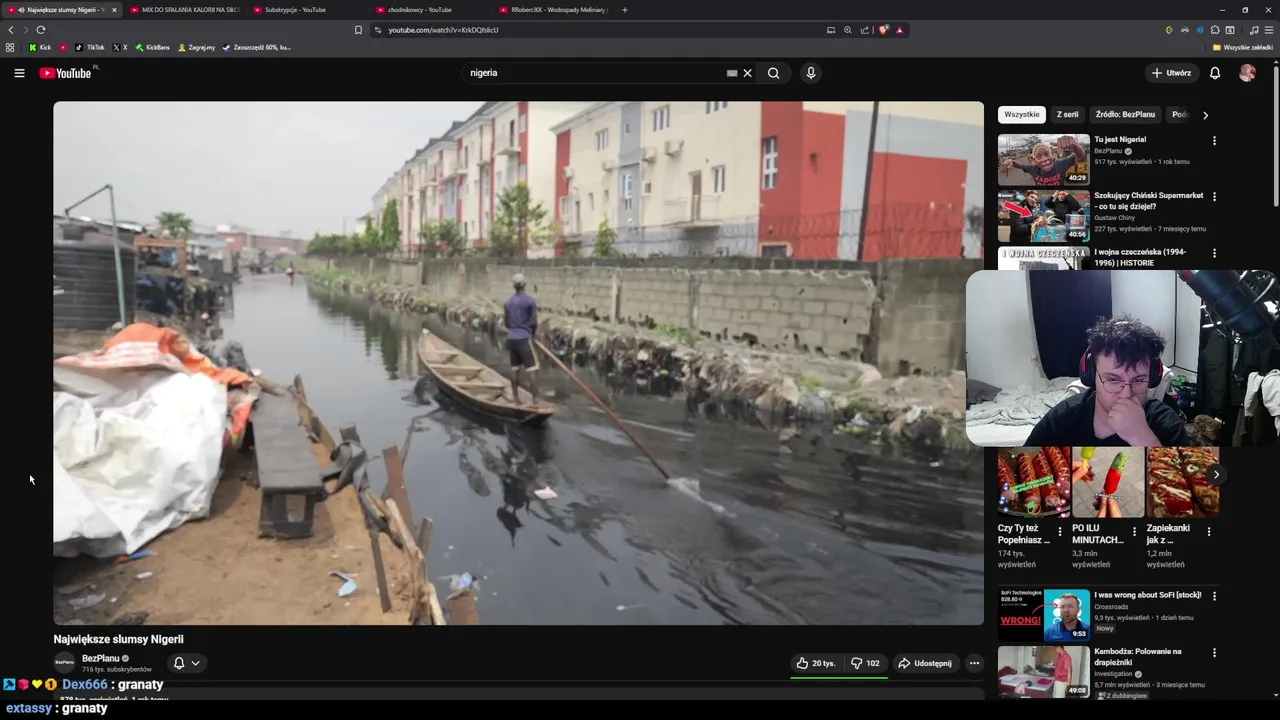Open the 'Zapiekanki jak z' short options
Image resolution: width=1280 pixels, height=720 pixels.
coord(1209,532)
